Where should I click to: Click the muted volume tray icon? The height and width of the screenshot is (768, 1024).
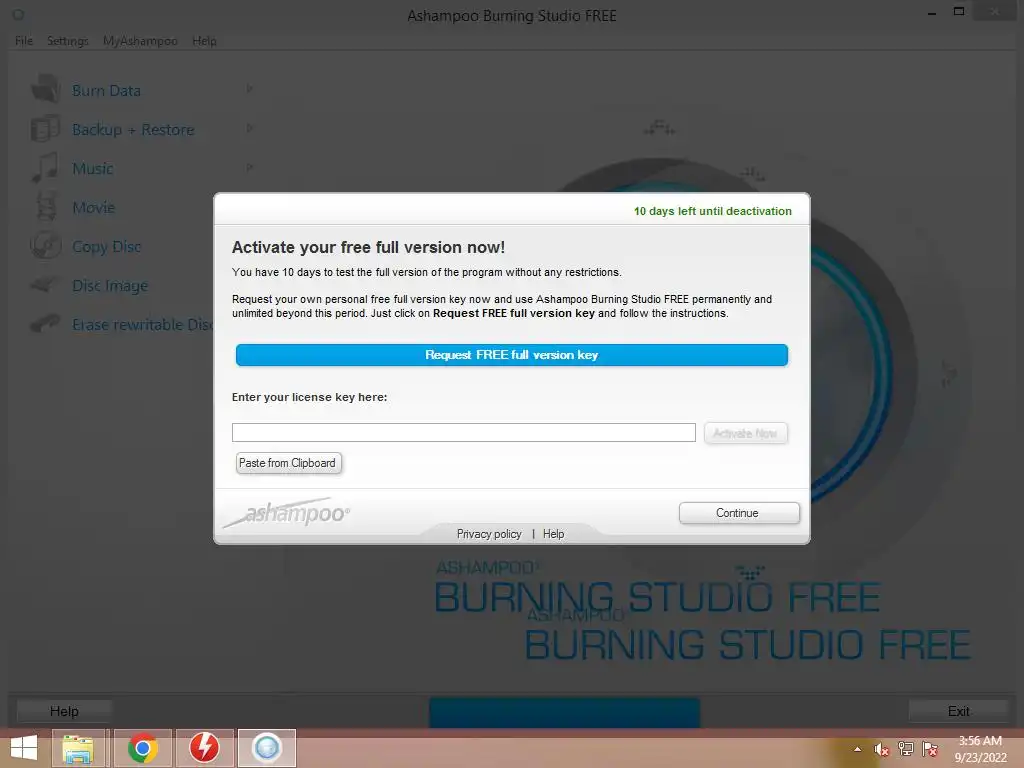tap(881, 750)
